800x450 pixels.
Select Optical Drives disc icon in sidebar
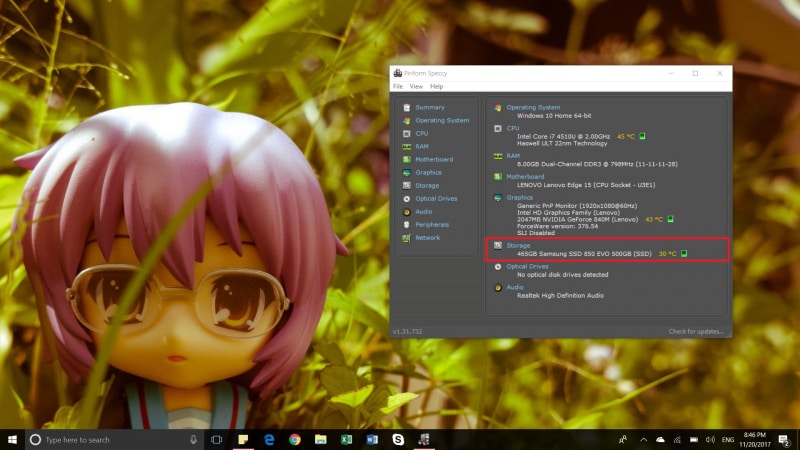pos(407,199)
